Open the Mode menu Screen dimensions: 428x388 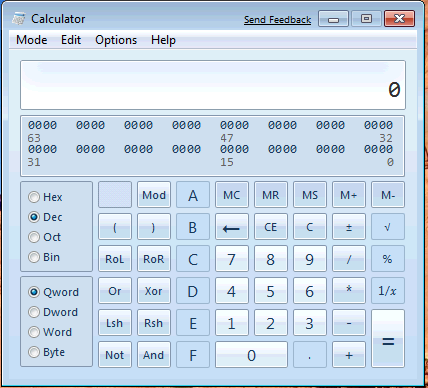point(32,40)
